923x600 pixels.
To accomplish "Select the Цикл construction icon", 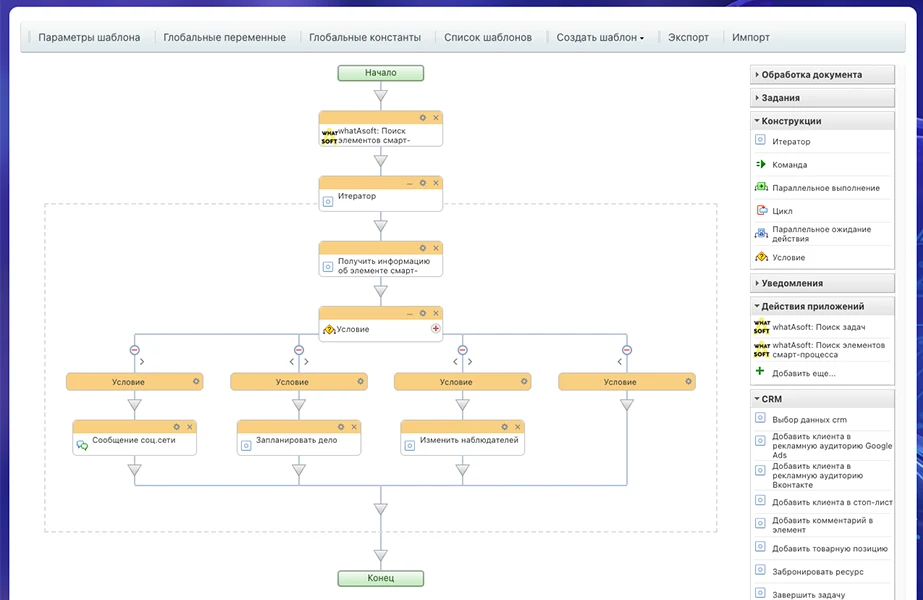I will 762,210.
